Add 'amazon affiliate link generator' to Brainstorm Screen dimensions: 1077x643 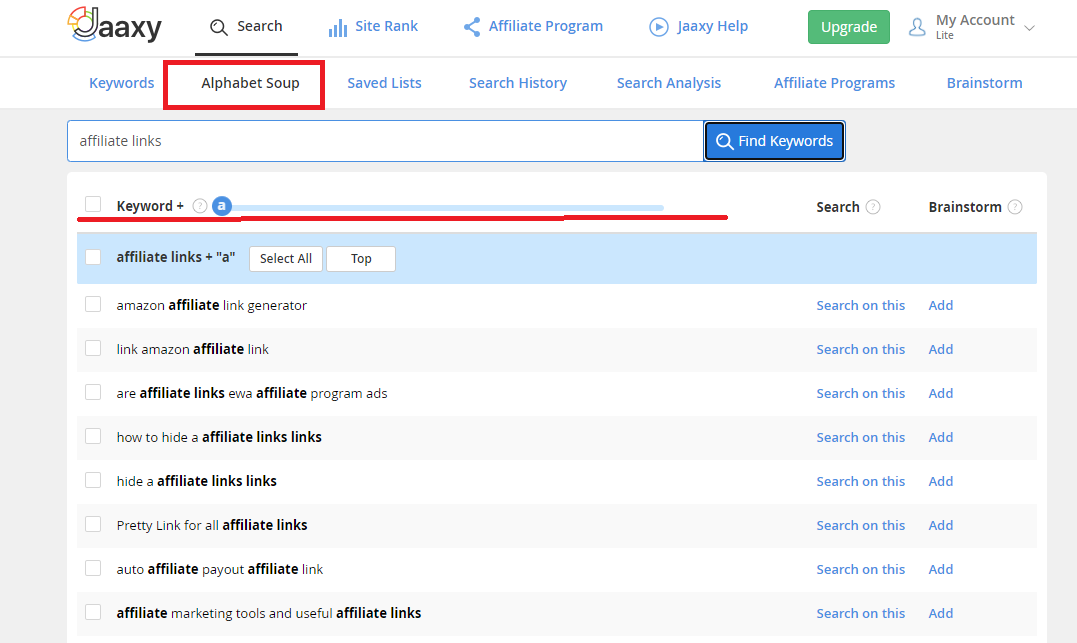click(940, 305)
